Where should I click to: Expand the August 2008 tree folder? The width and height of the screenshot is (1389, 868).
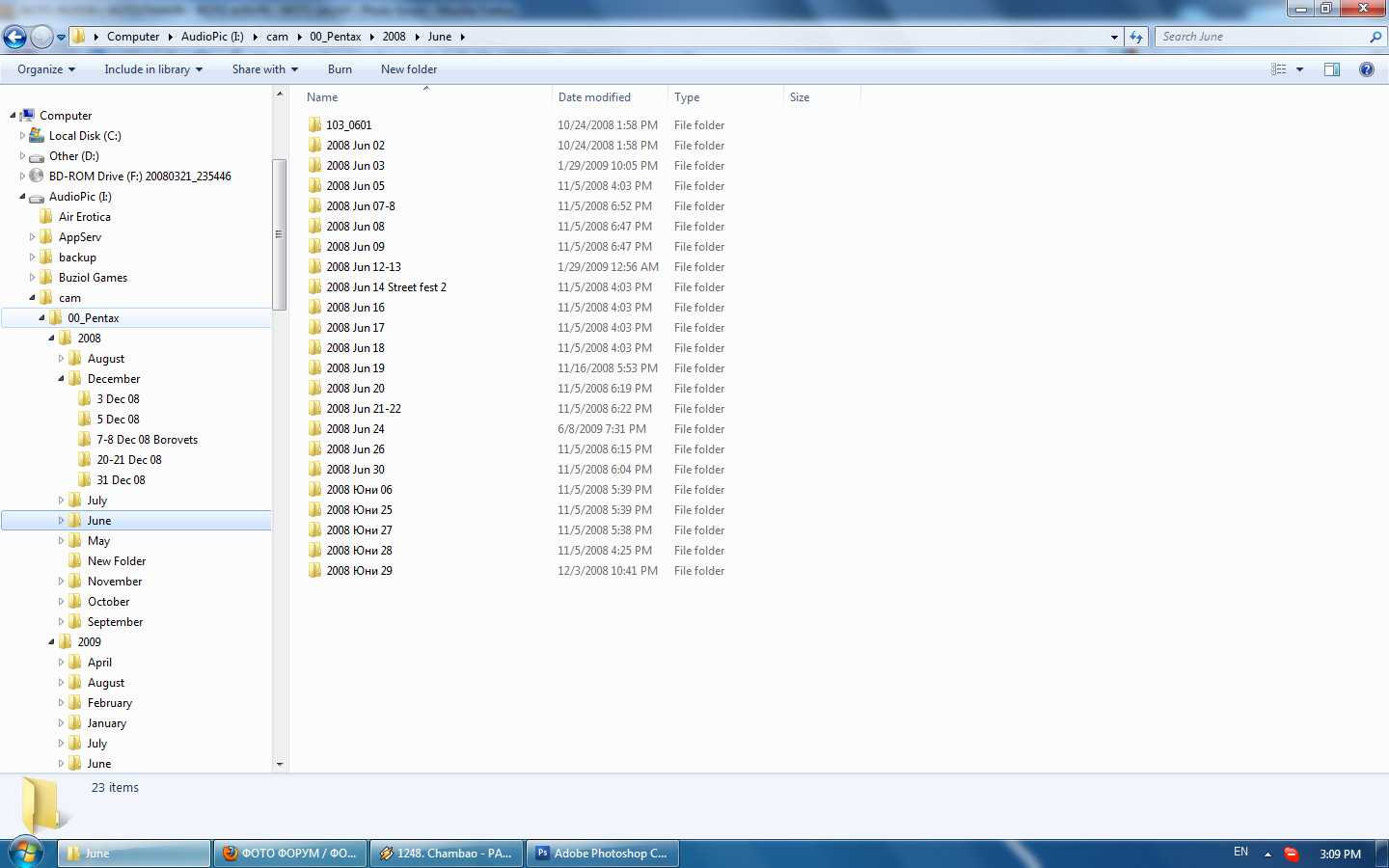[x=61, y=359]
